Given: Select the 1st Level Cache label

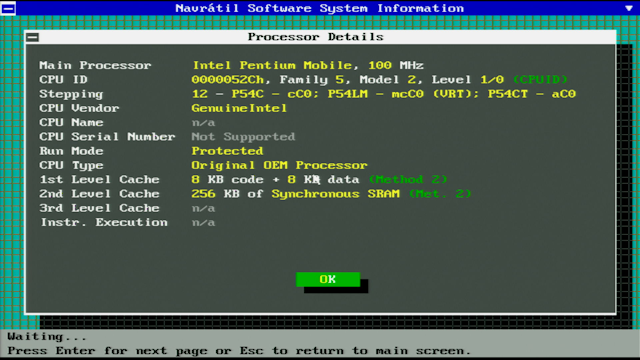Looking at the screenshot, I should coord(99,180).
